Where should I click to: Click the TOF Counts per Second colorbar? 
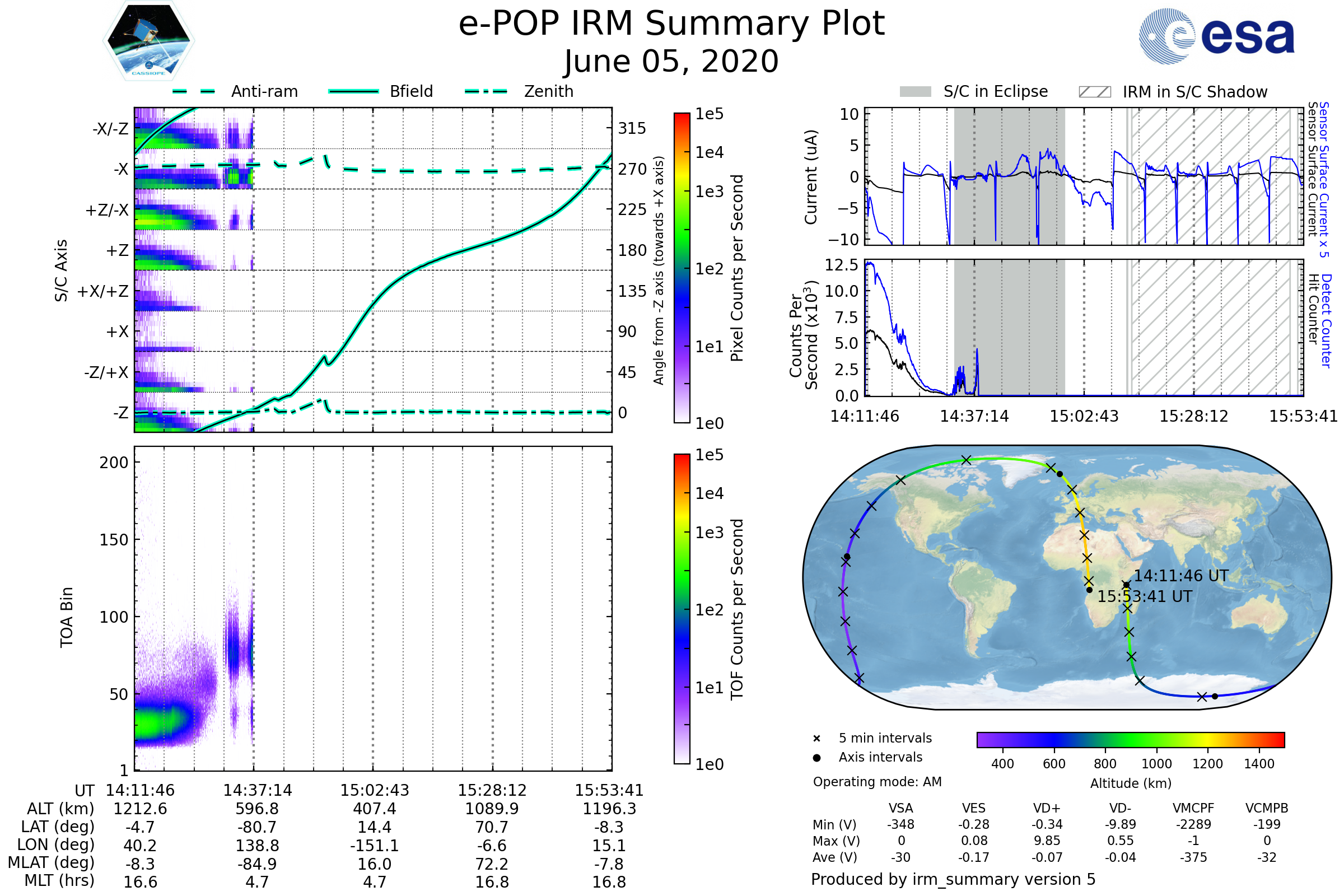click(682, 609)
